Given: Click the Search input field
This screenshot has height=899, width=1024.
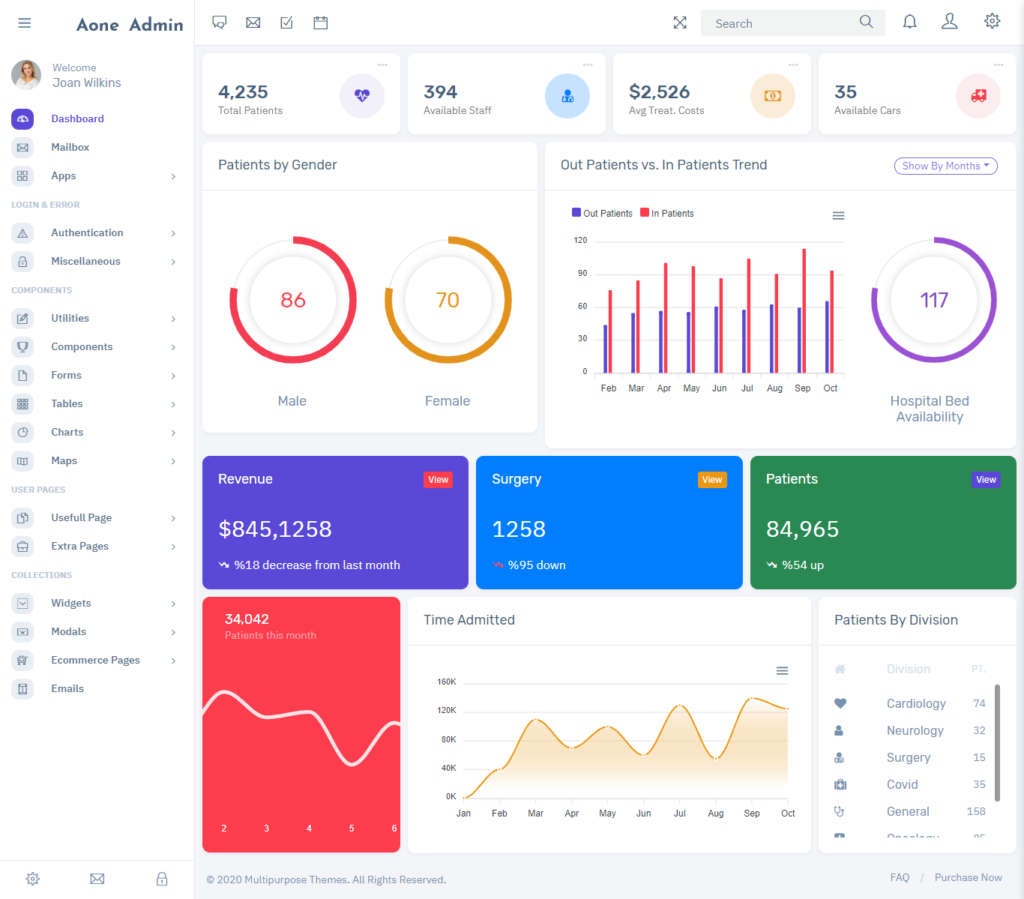Looking at the screenshot, I should tap(793, 22).
